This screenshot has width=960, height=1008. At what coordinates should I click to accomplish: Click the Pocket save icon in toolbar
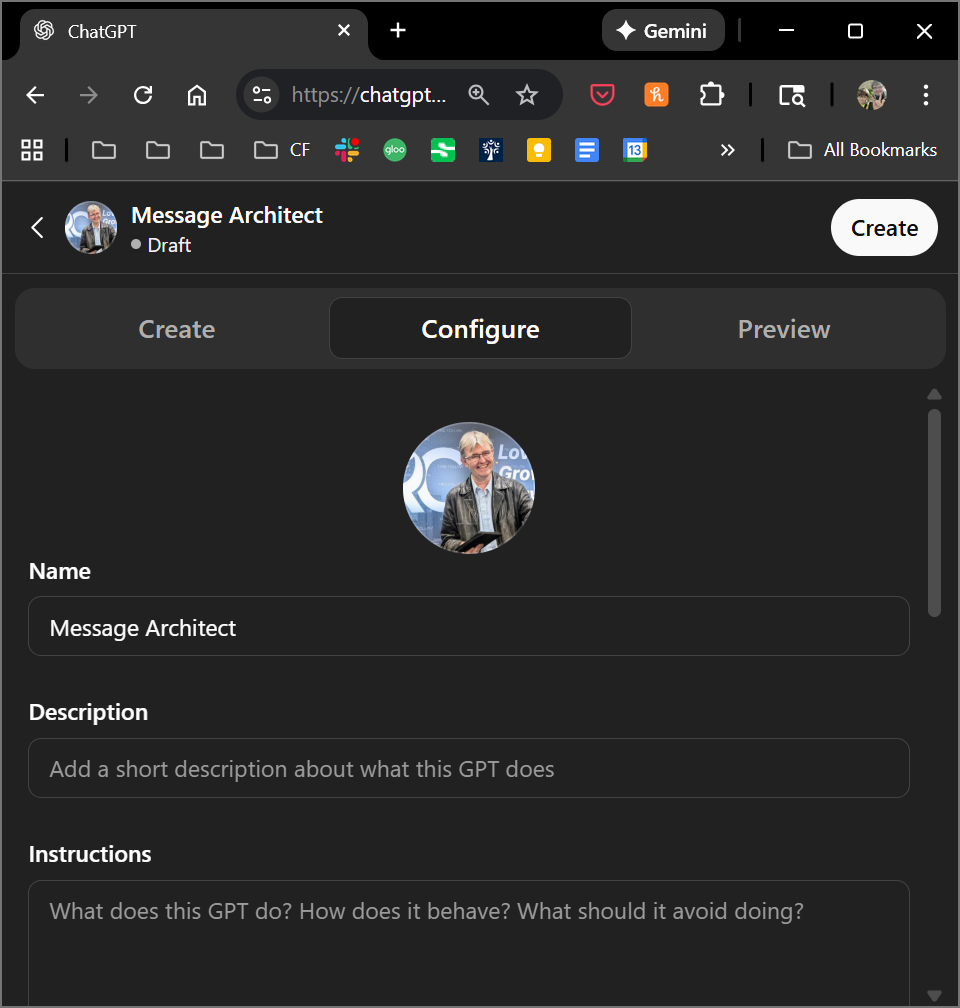[602, 95]
